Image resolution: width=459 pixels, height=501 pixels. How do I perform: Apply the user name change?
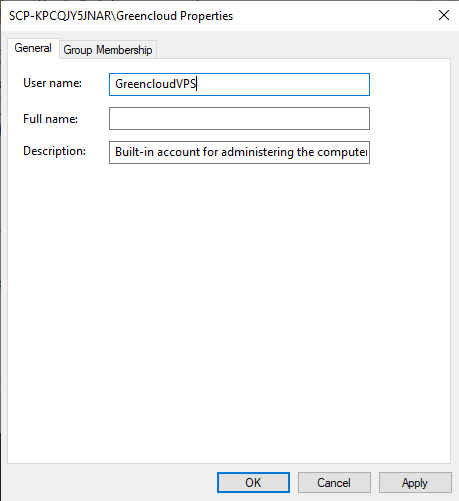[415, 482]
